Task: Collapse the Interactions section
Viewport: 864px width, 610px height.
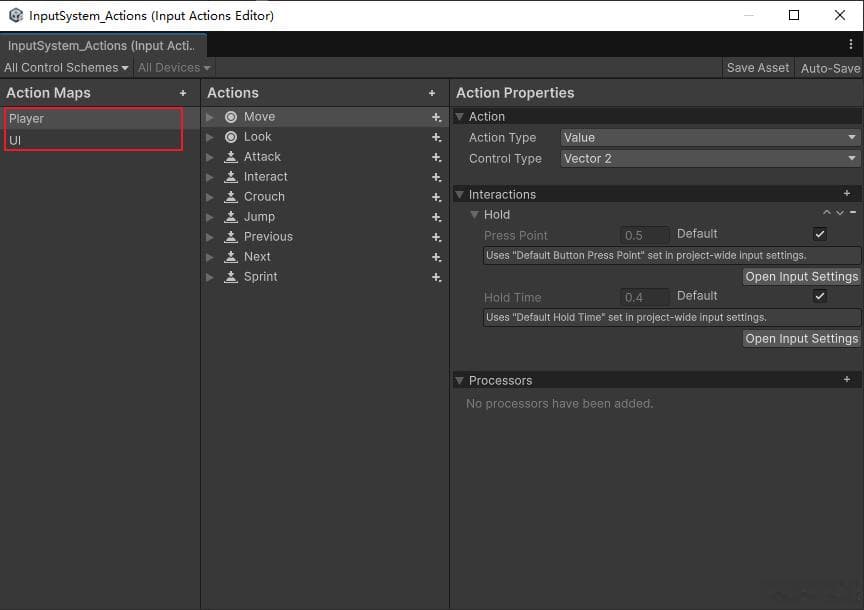Action: (x=460, y=195)
